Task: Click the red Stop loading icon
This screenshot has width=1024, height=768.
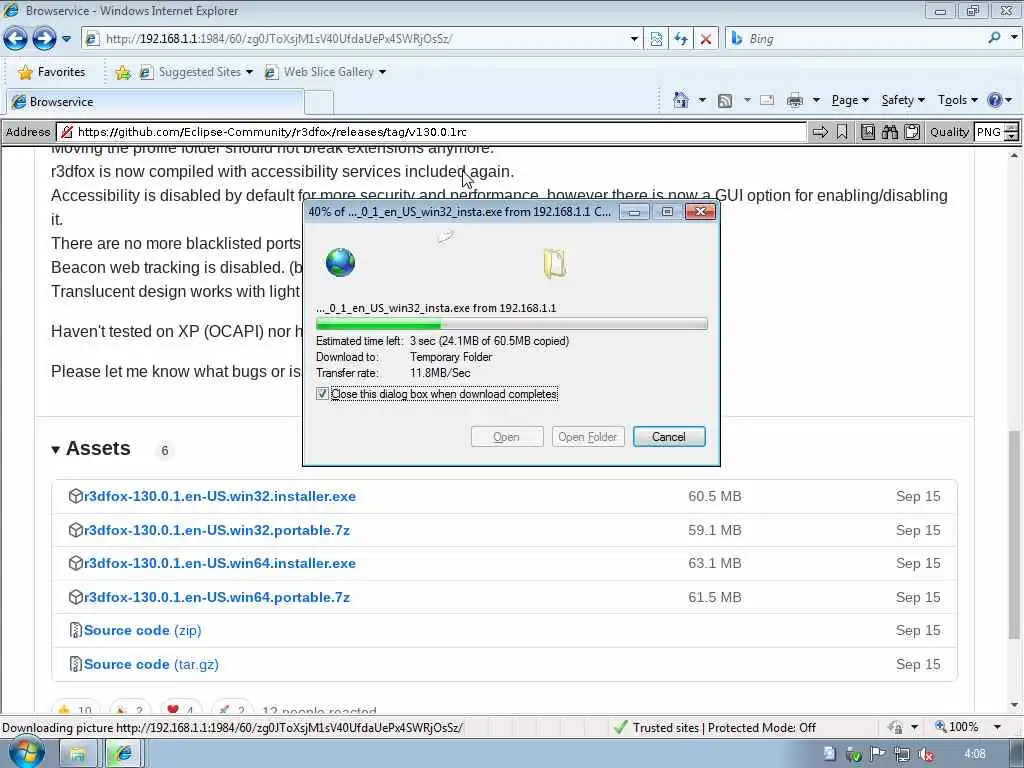Action: tap(706, 39)
